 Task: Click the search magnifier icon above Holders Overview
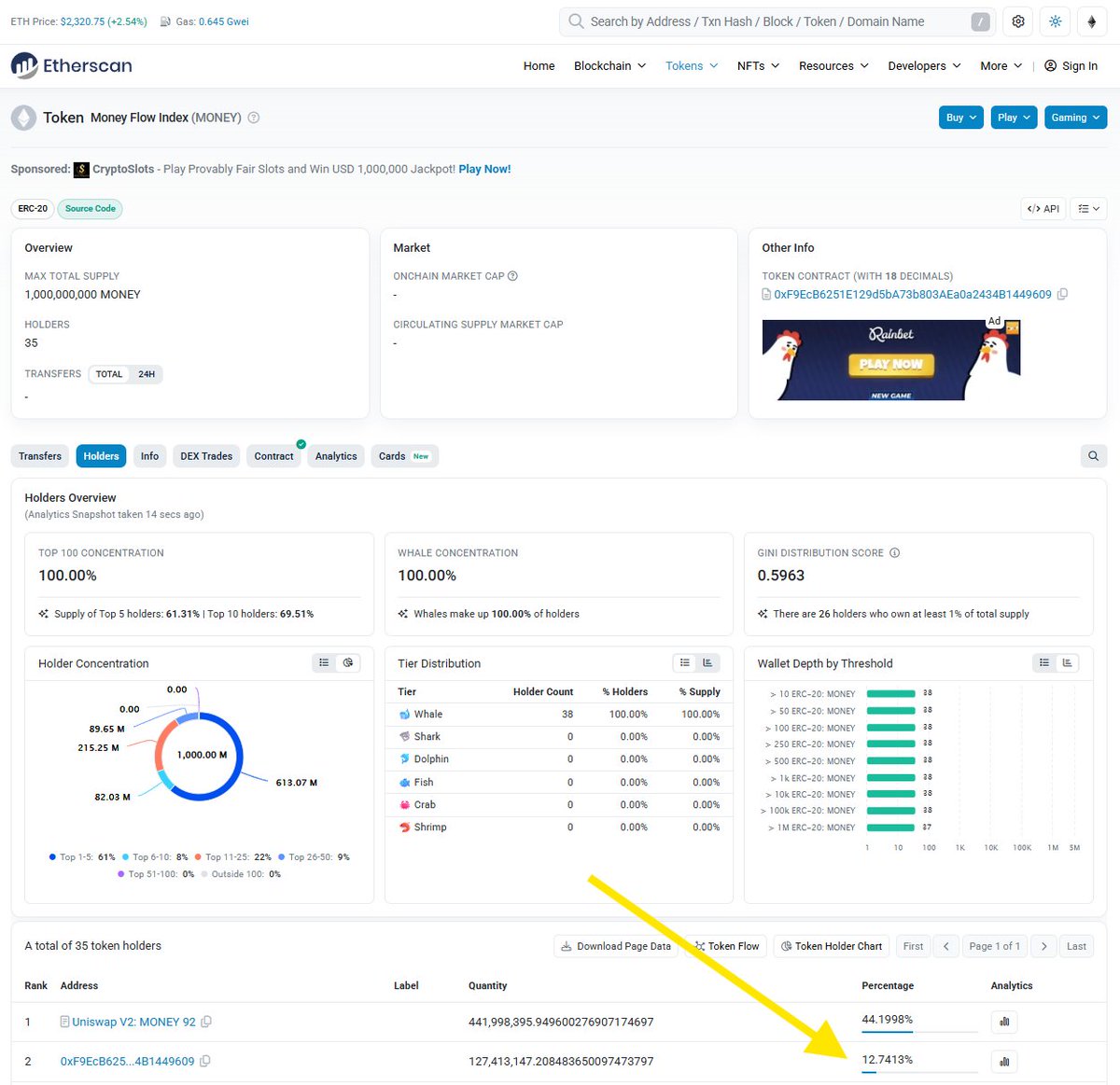1093,456
